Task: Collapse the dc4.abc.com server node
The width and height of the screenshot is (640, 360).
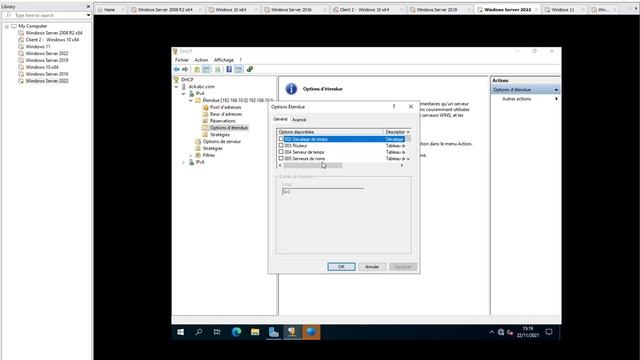Action: [x=176, y=87]
